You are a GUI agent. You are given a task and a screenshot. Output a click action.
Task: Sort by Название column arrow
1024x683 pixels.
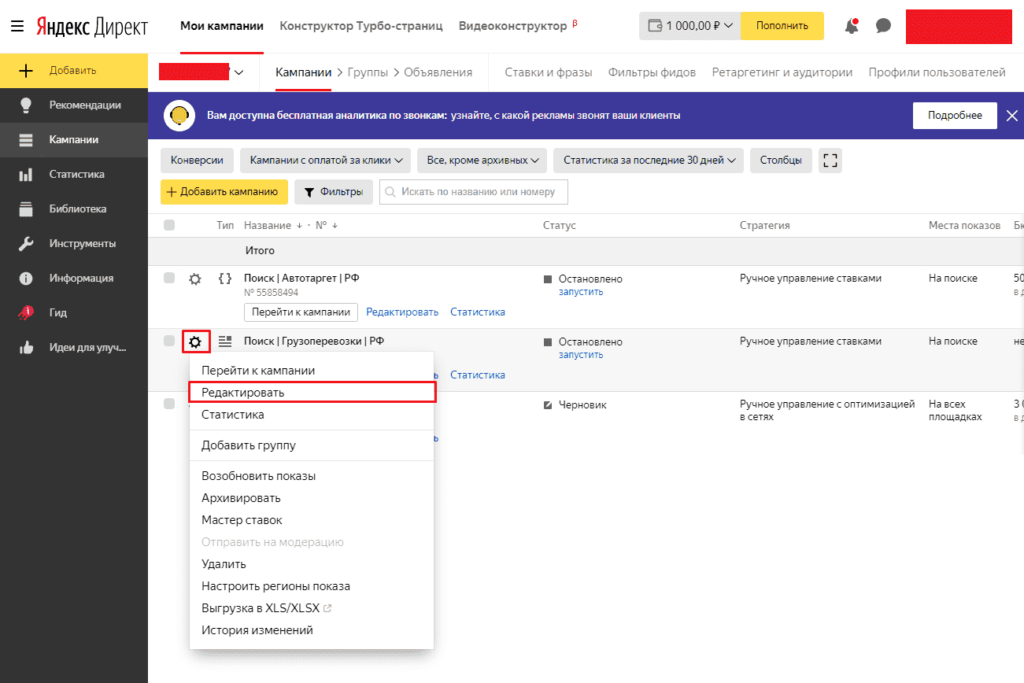(x=299, y=225)
